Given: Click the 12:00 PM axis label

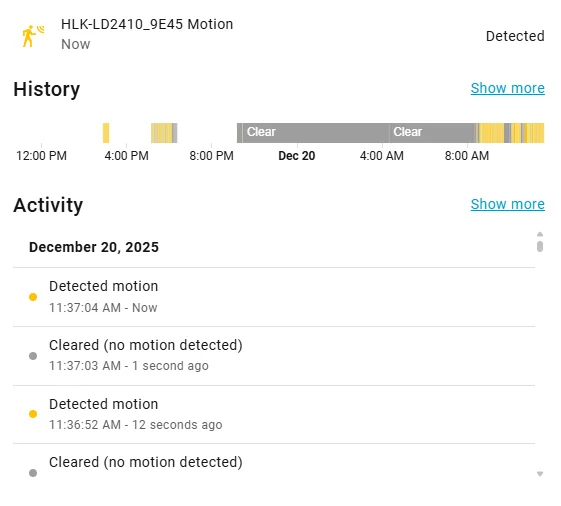Looking at the screenshot, I should [42, 156].
